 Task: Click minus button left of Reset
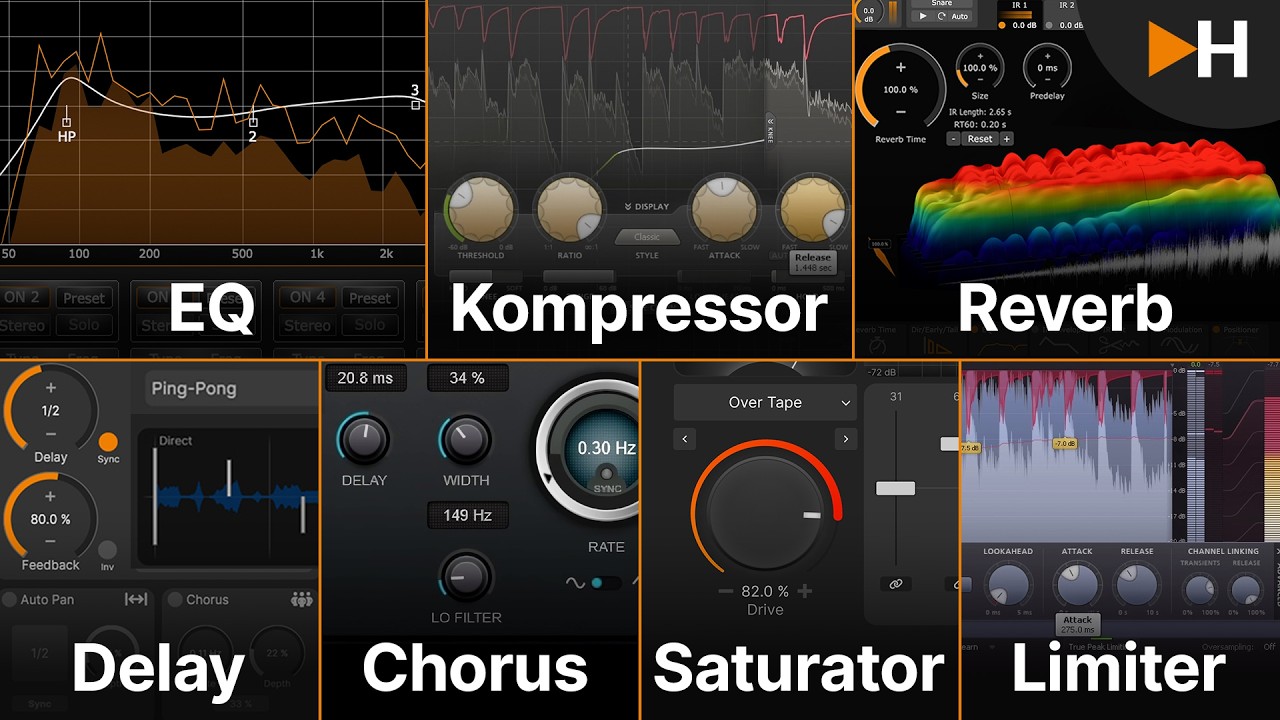(x=954, y=139)
